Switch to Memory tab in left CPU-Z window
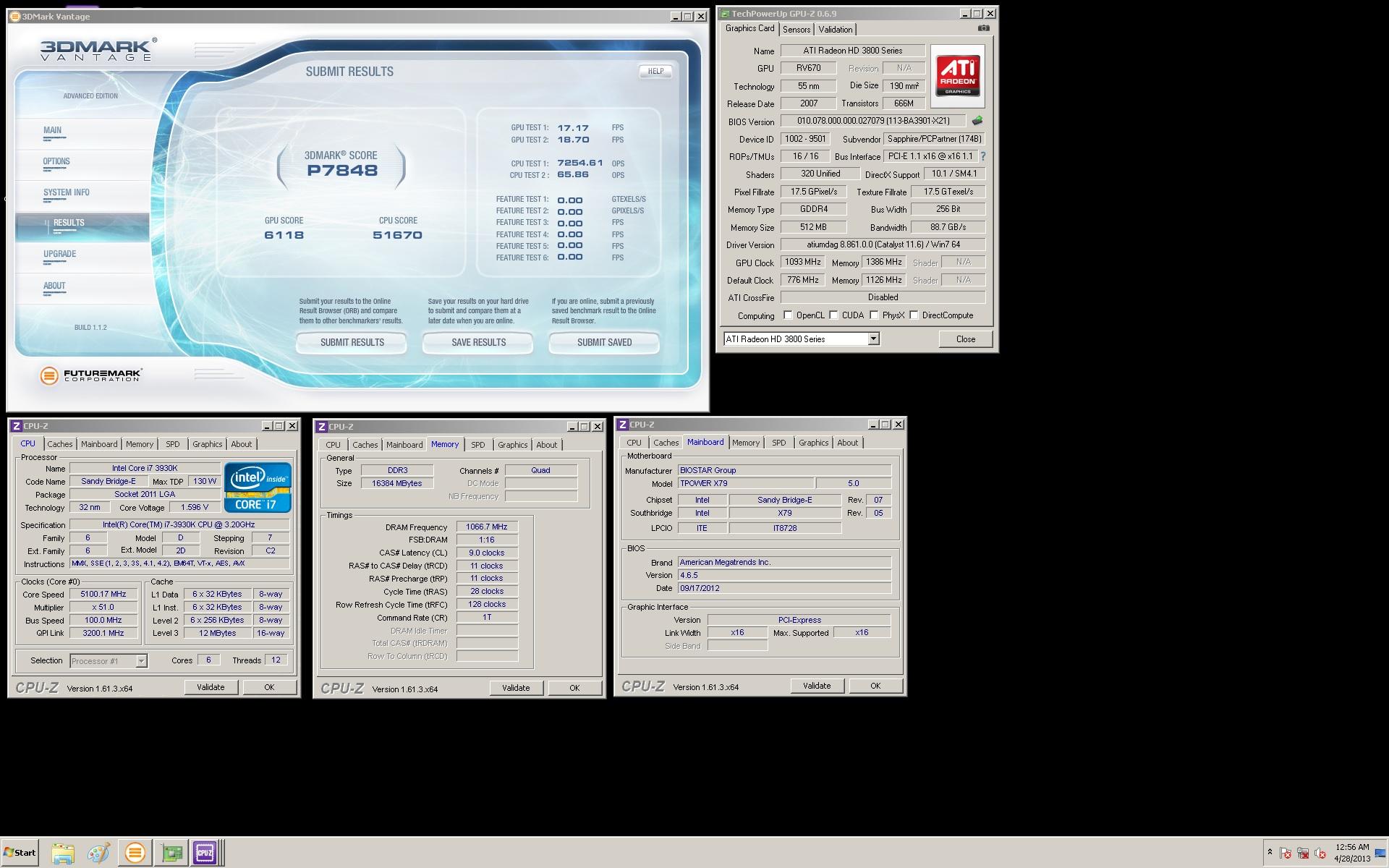 click(140, 444)
